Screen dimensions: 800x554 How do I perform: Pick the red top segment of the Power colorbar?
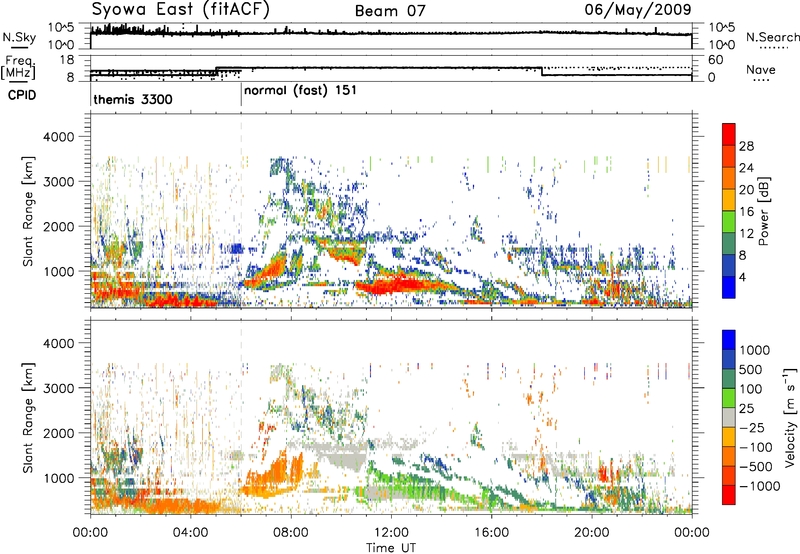click(729, 134)
